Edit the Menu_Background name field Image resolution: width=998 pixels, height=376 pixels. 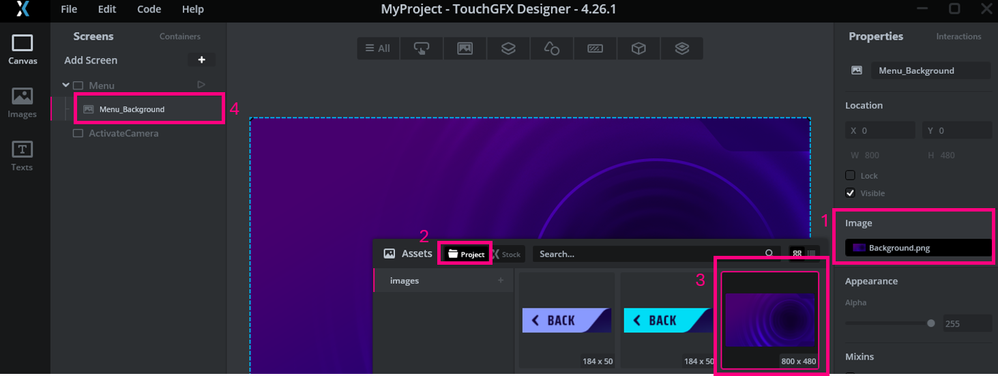931,71
